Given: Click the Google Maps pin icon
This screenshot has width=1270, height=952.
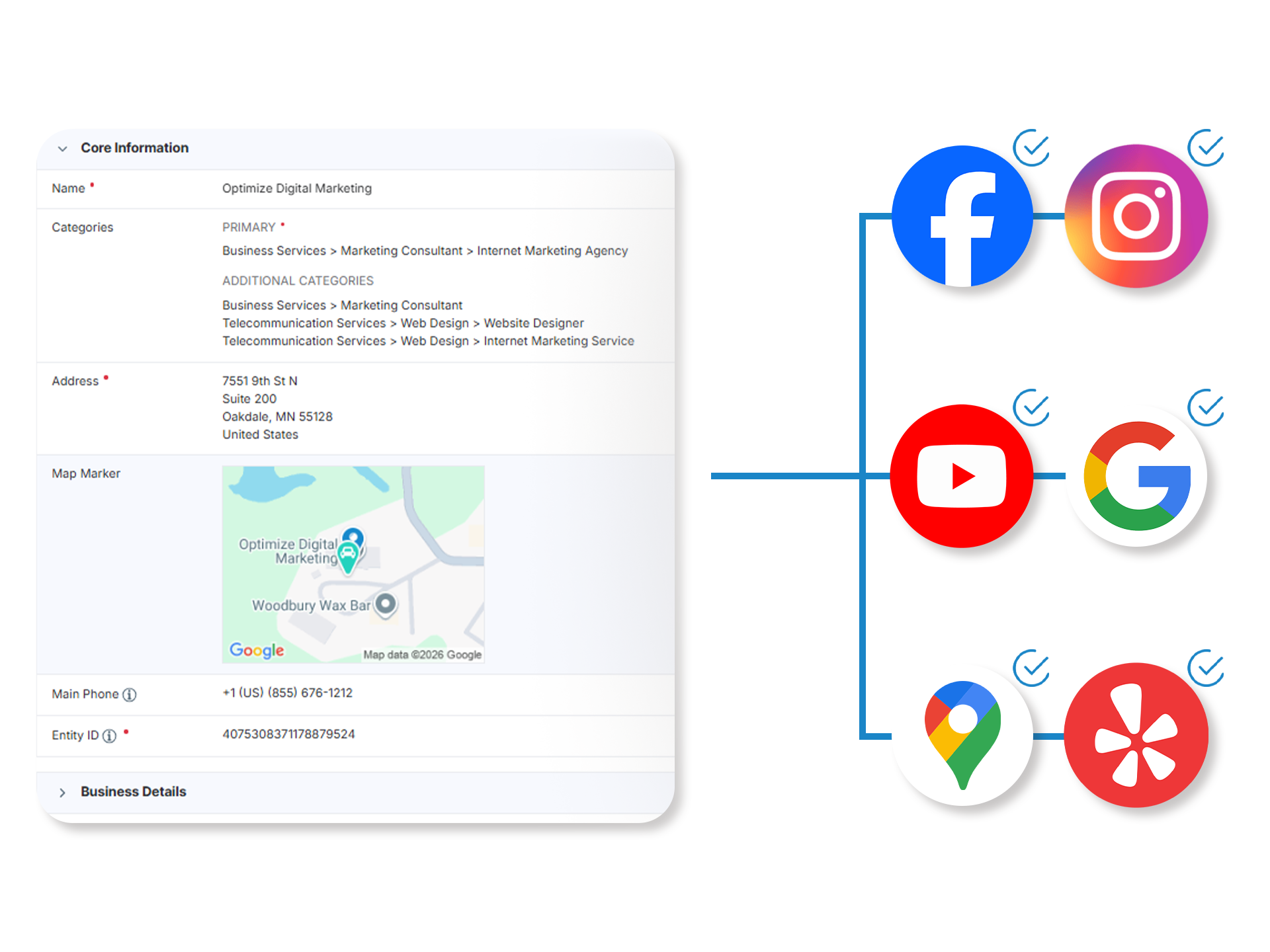Looking at the screenshot, I should pos(962,735).
